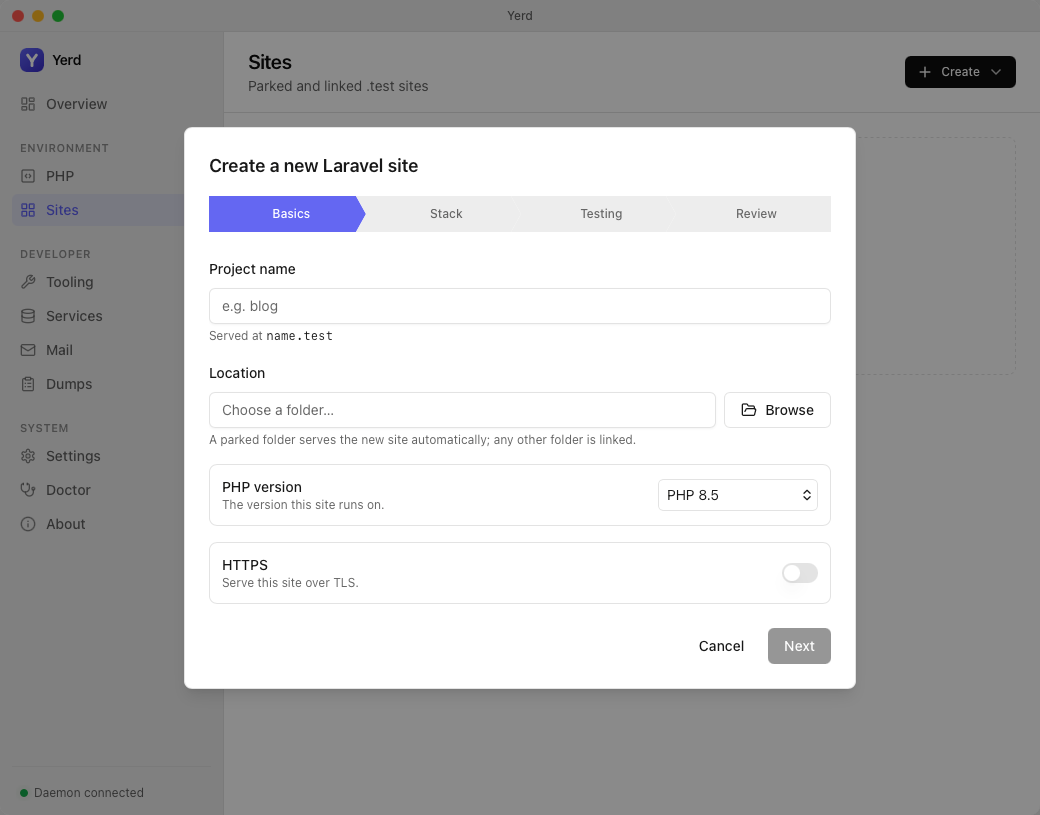This screenshot has width=1040, height=815.
Task: Expand the Create button chevron
Action: [x=996, y=72]
